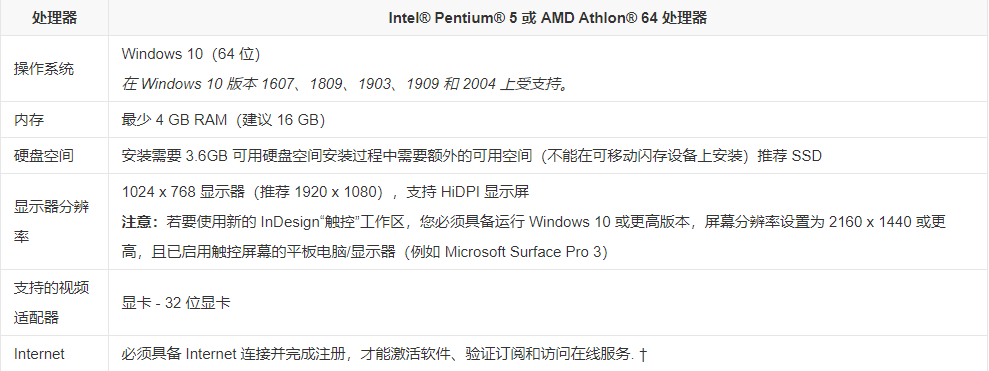Click the dagger footnote mark after 在线服务

click(x=642, y=354)
